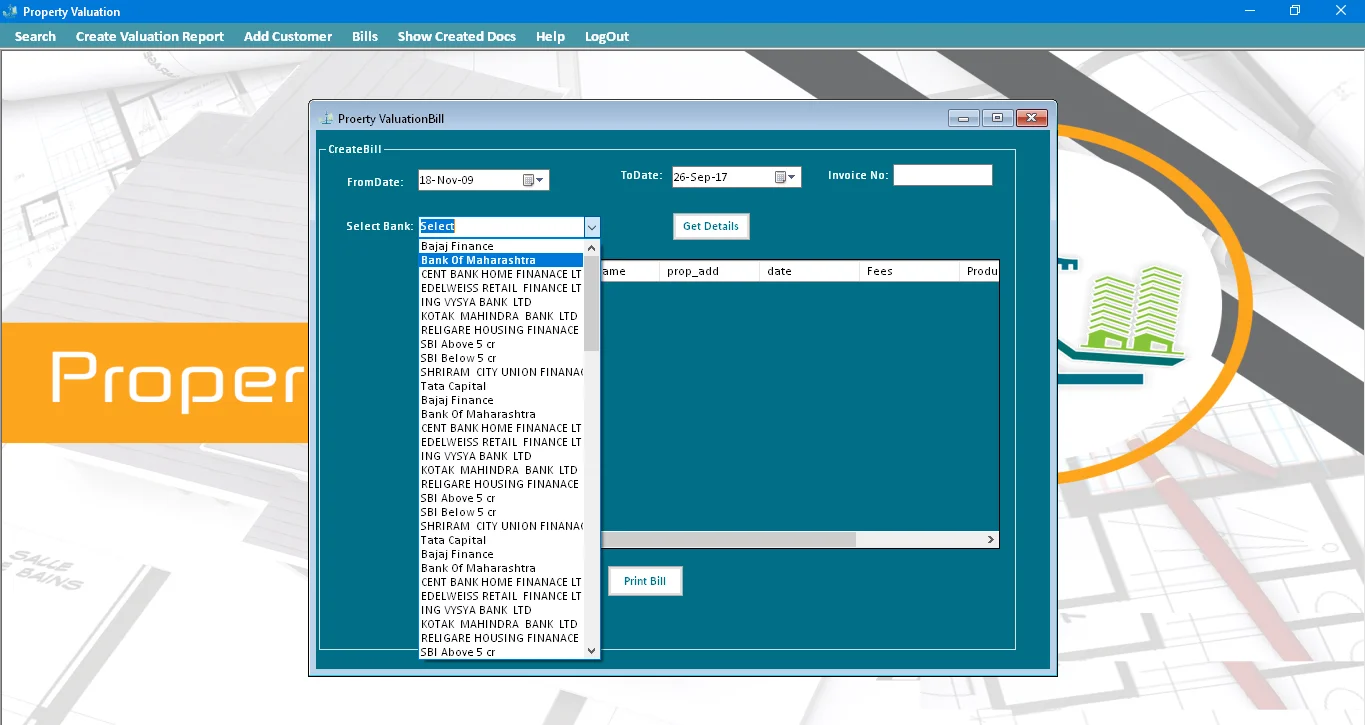Minimize the main Property Valuation window
The image size is (1365, 725).
1250,11
